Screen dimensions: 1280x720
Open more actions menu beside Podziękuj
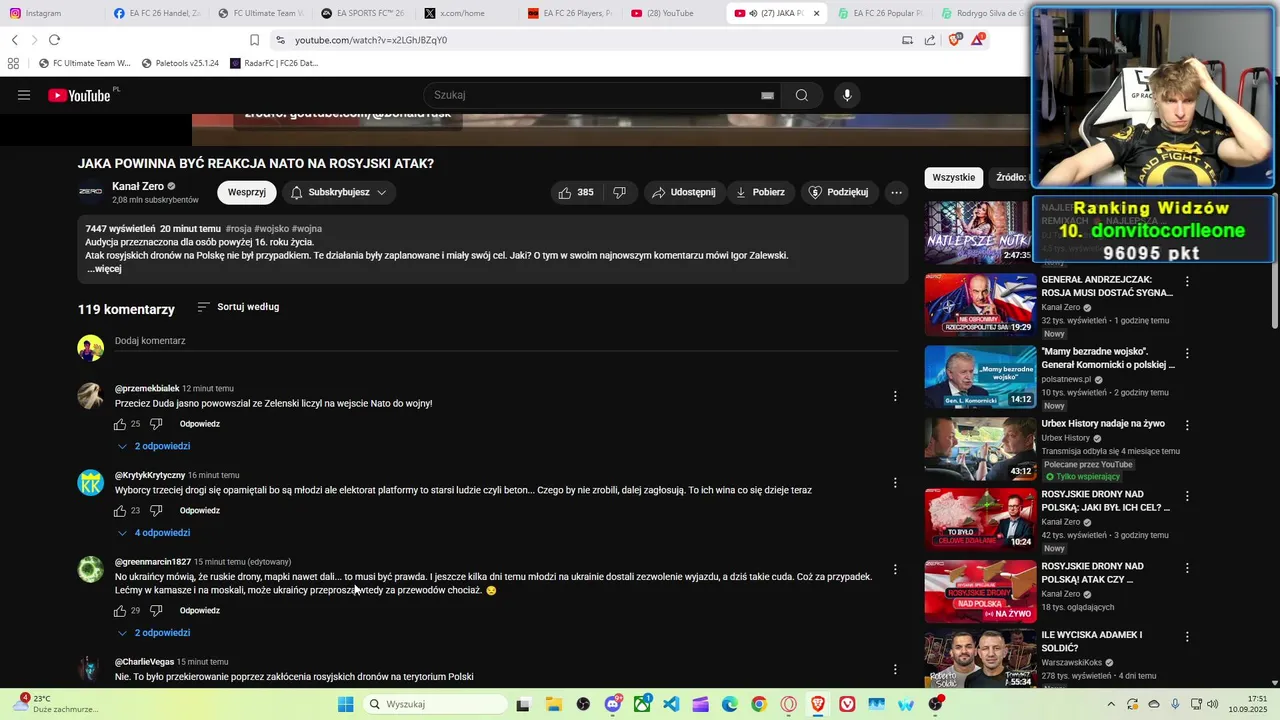[x=896, y=192]
